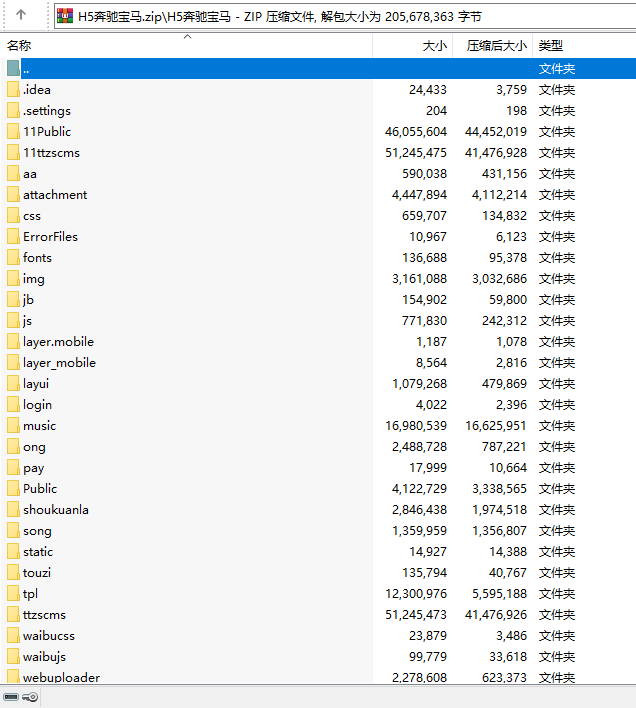The width and height of the screenshot is (636, 708).
Task: Click compressed size 5,595,188
Action: 499,593
